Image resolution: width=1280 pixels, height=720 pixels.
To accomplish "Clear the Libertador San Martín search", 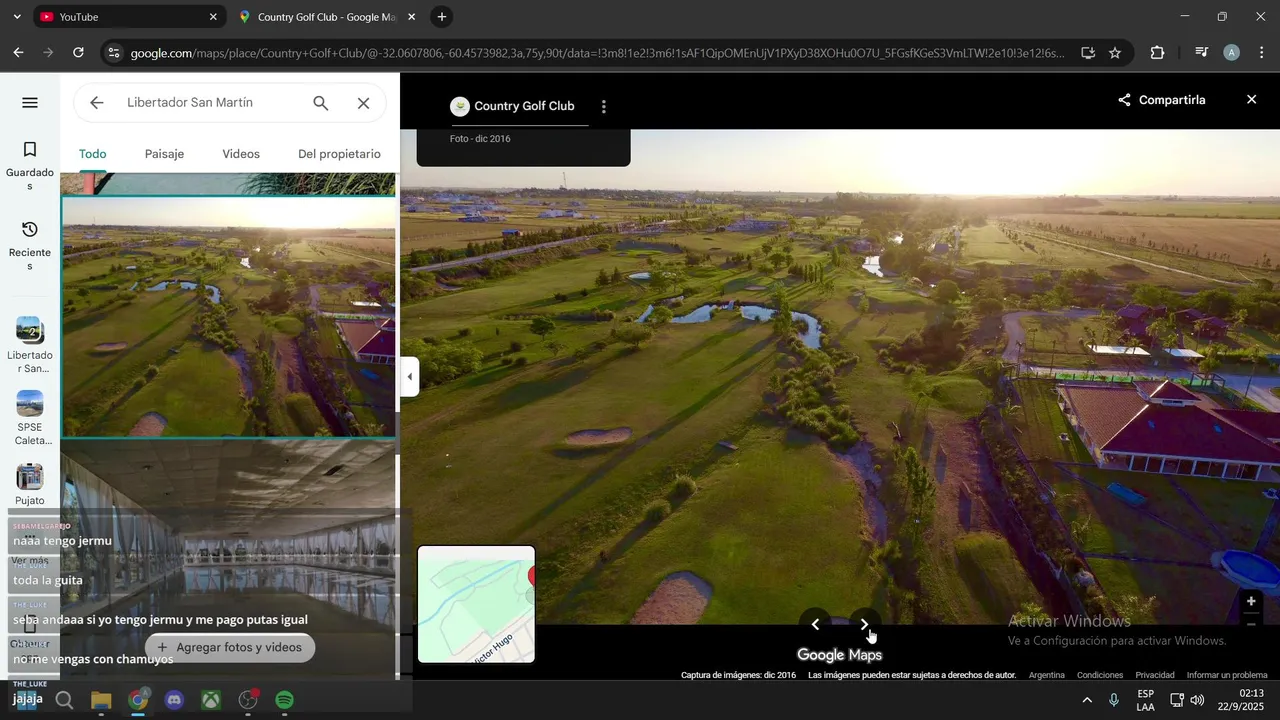I will pyautogui.click(x=364, y=103).
